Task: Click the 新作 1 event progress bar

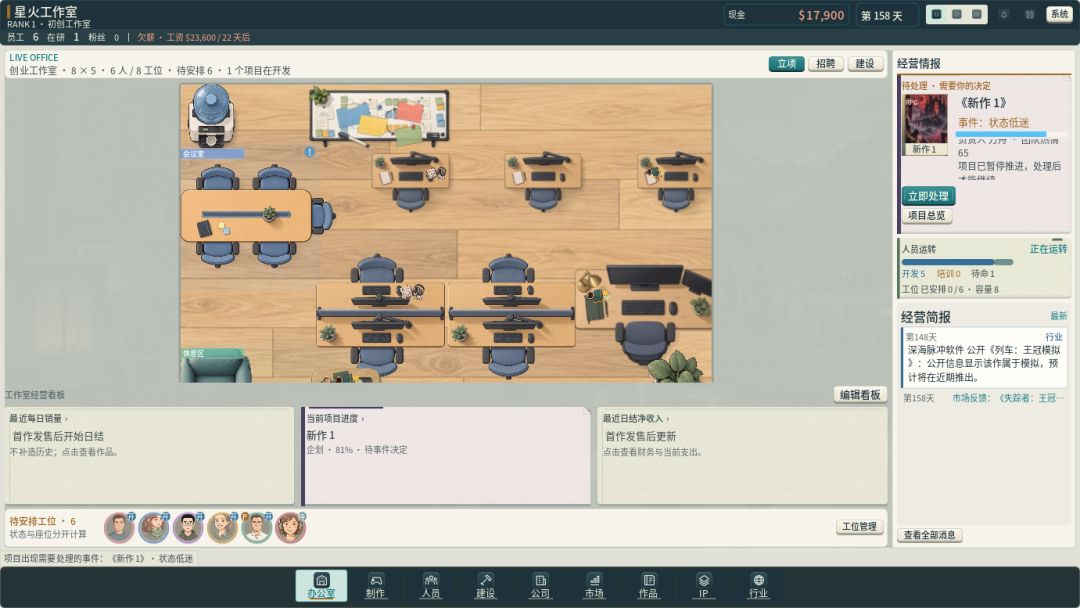Action: click(1010, 134)
